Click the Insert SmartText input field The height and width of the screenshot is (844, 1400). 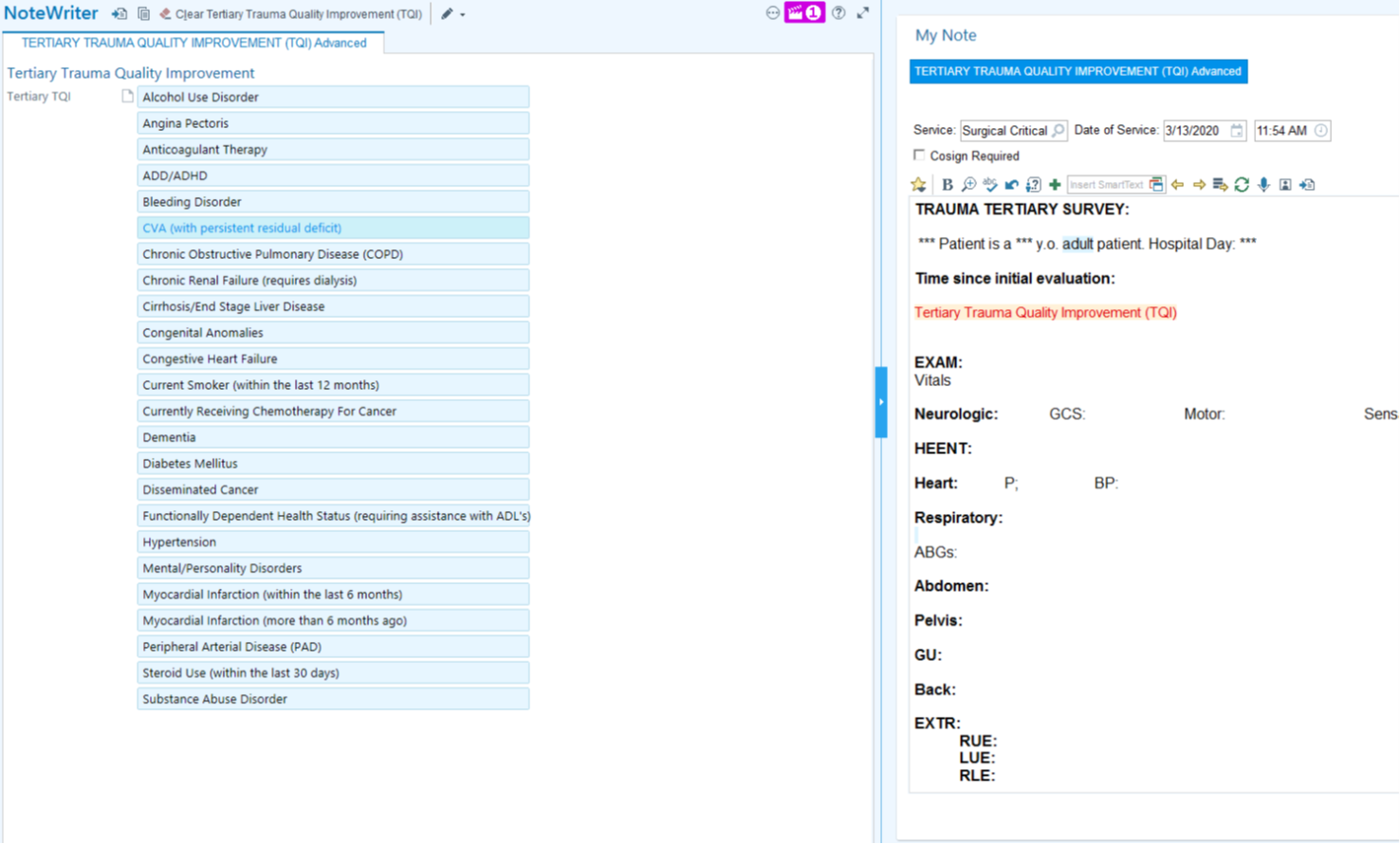[1106, 185]
